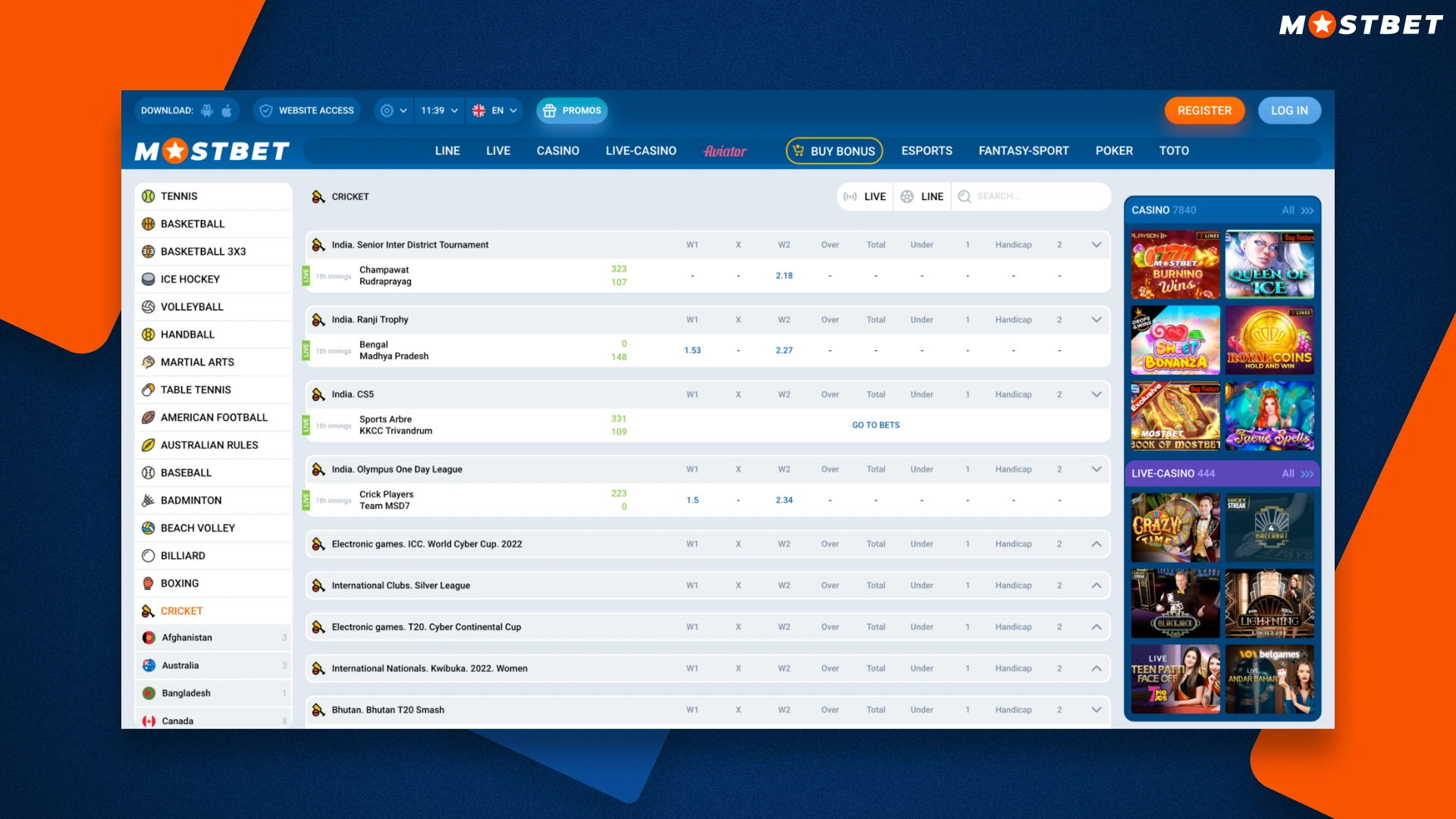
Task: Open the EN language dropdown
Action: pos(494,111)
